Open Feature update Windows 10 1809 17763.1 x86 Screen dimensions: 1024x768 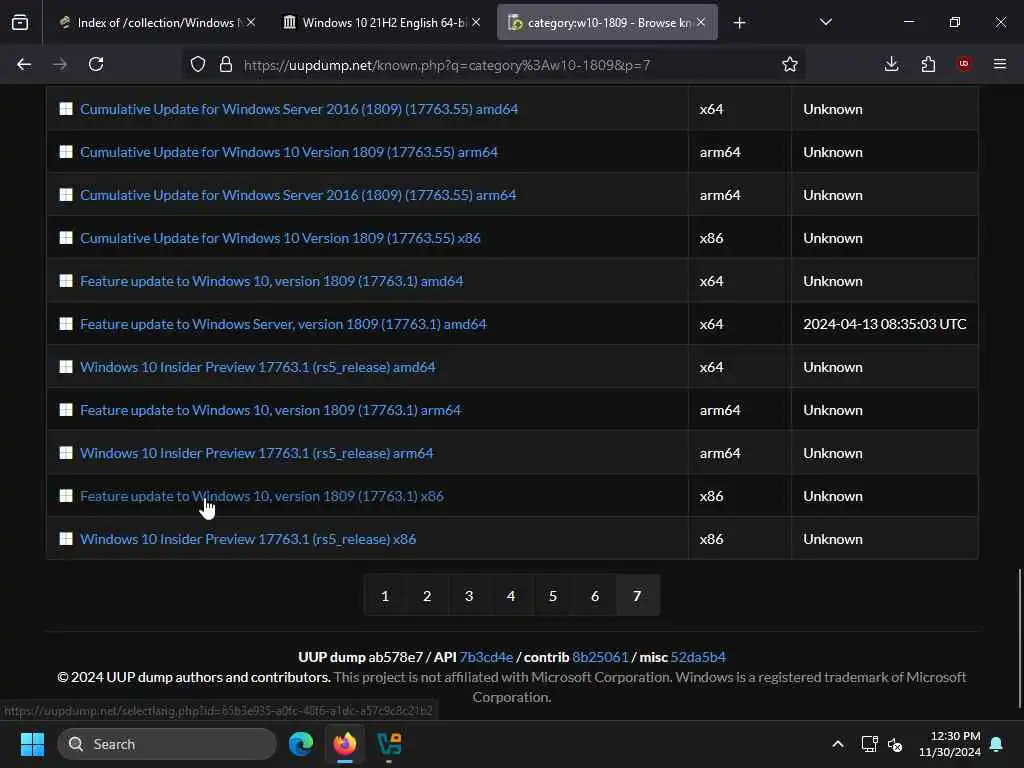tap(262, 496)
